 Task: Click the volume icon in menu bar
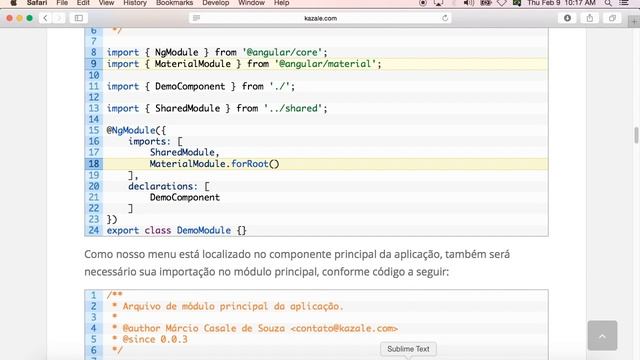click(x=468, y=3)
